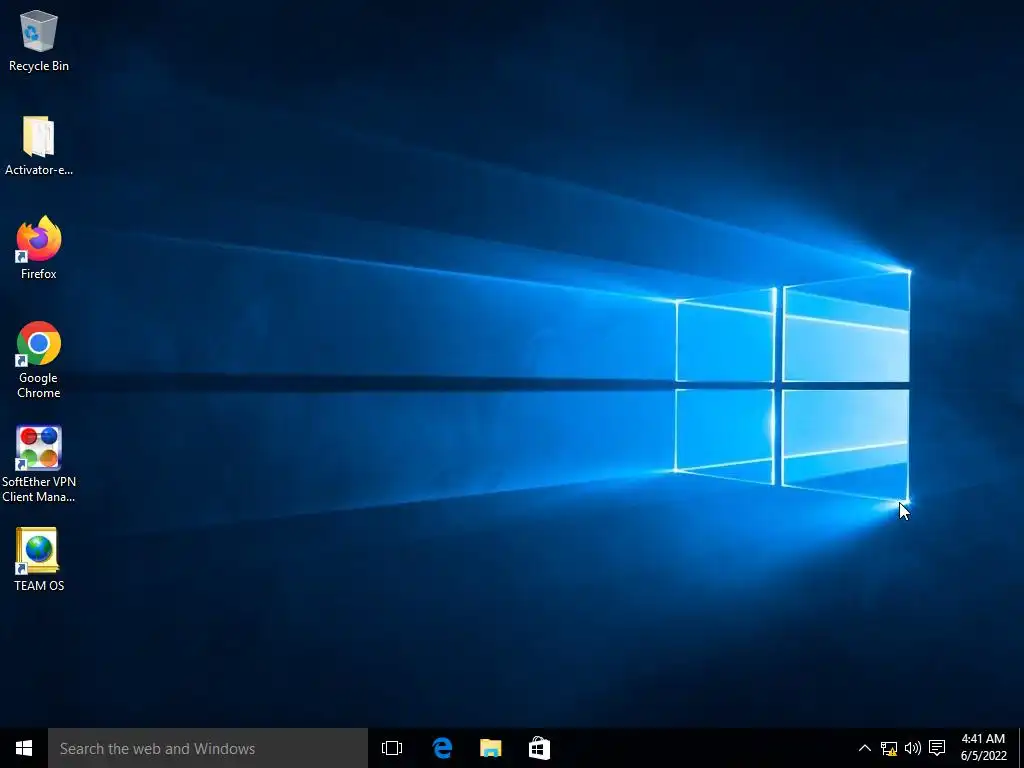Click the Show desktop strip at taskbar edge
The height and width of the screenshot is (768, 1024).
tap(1021, 748)
